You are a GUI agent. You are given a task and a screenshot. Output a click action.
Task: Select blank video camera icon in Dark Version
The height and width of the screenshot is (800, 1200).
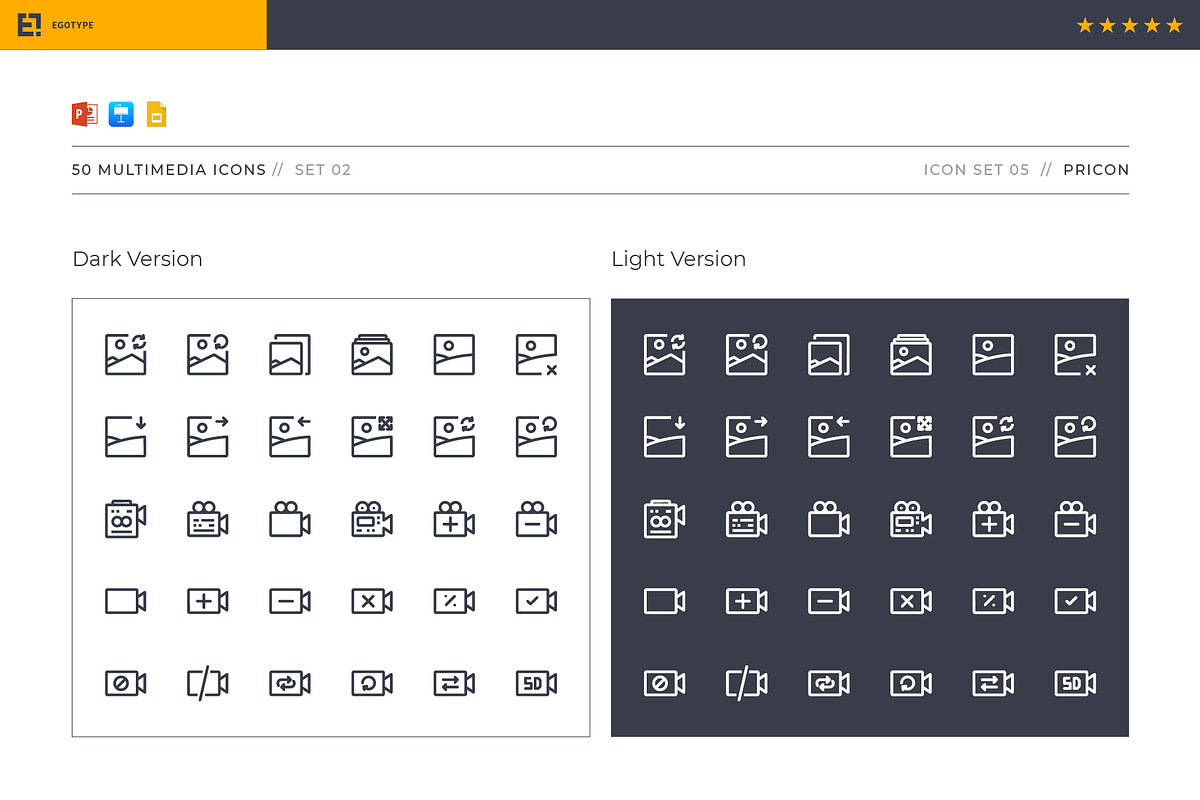(126, 601)
